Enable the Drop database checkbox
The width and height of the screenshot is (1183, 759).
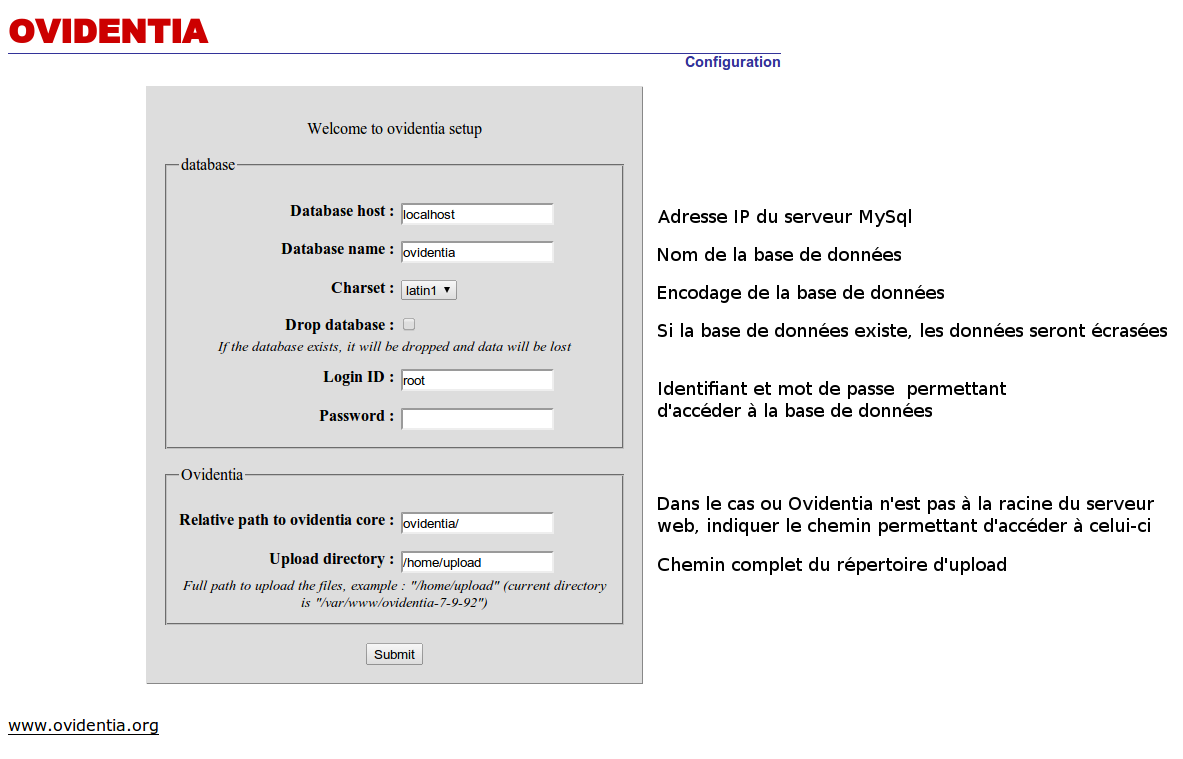409,325
